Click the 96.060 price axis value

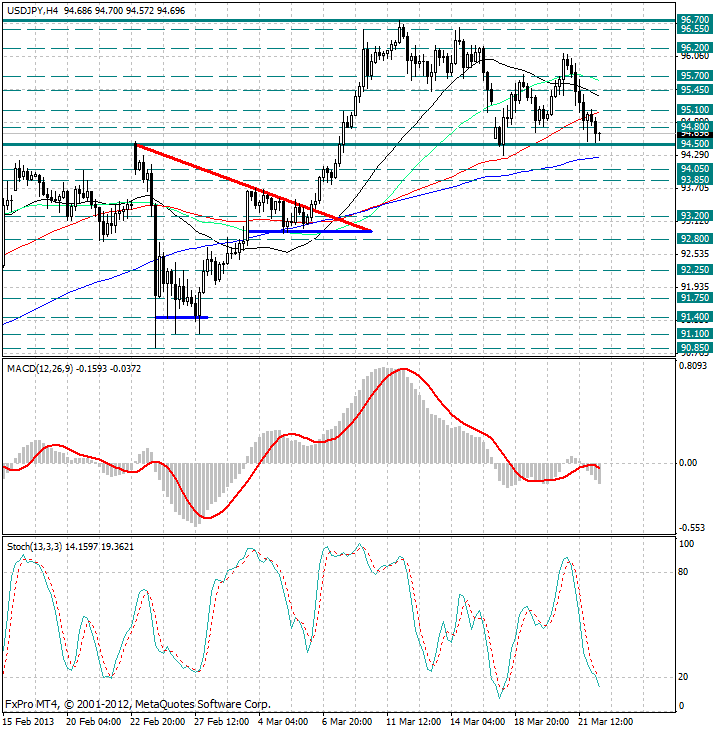[695, 56]
